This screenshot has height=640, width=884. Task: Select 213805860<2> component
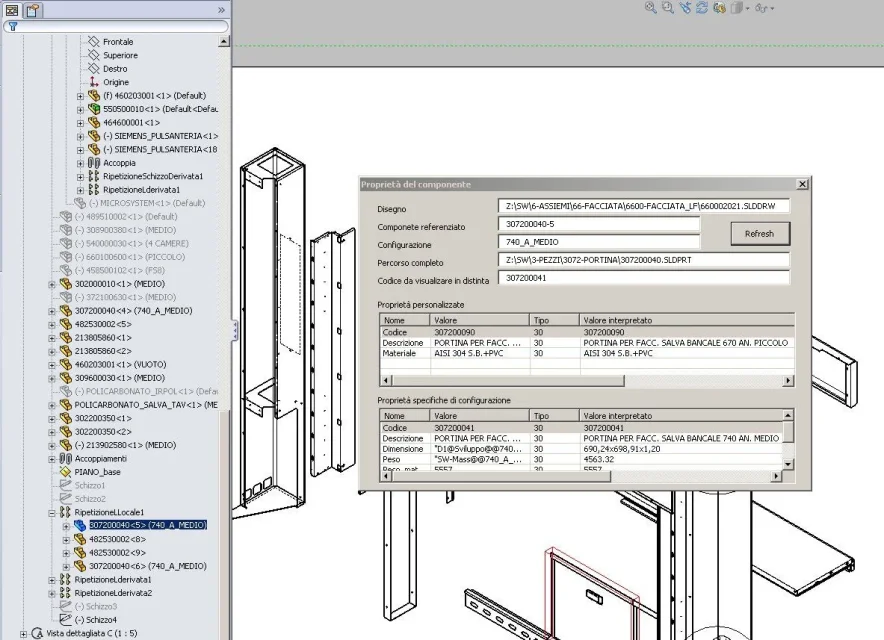[x=103, y=351]
